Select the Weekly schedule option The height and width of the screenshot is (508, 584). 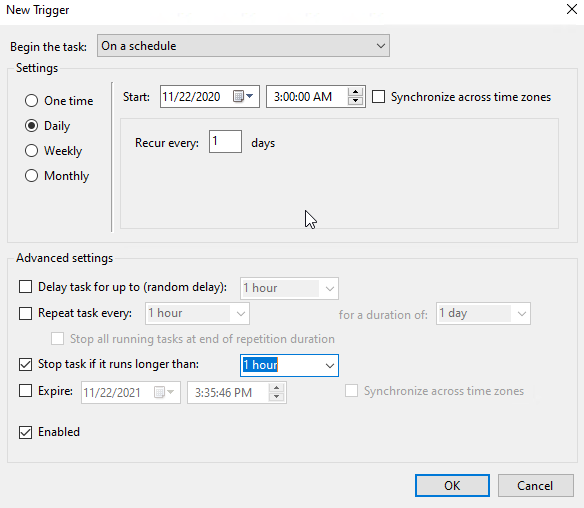[x=31, y=150]
